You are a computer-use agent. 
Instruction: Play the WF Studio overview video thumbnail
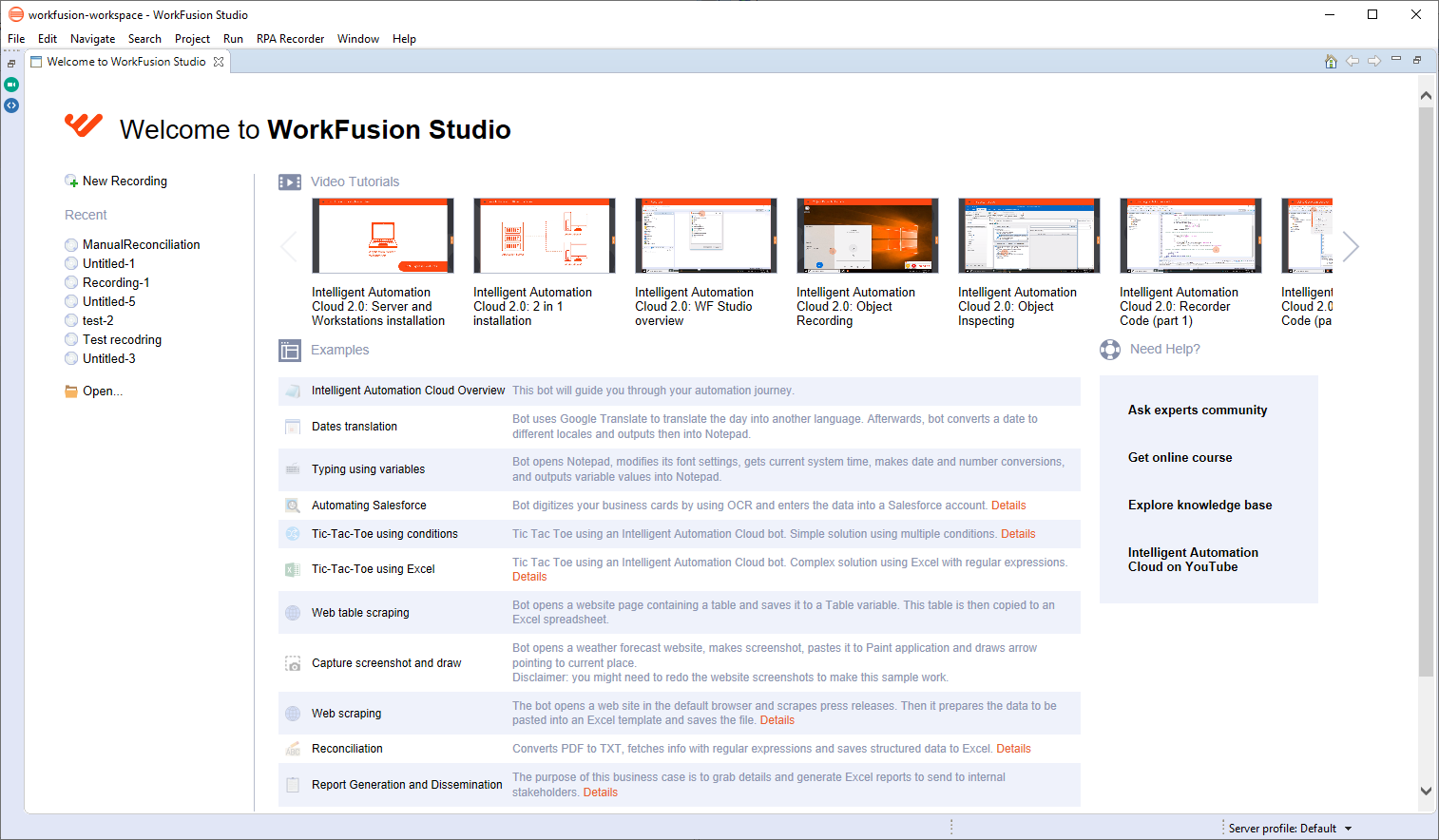coord(706,236)
